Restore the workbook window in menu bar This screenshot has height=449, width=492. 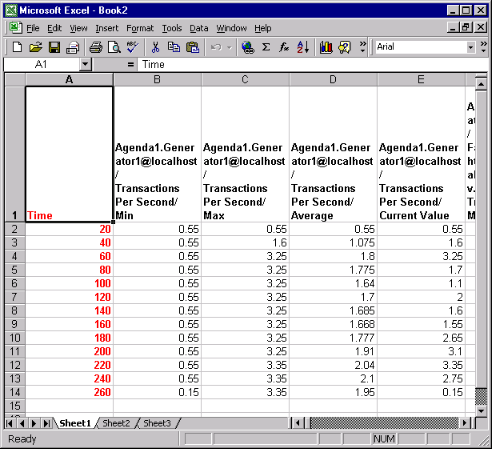pos(466,27)
